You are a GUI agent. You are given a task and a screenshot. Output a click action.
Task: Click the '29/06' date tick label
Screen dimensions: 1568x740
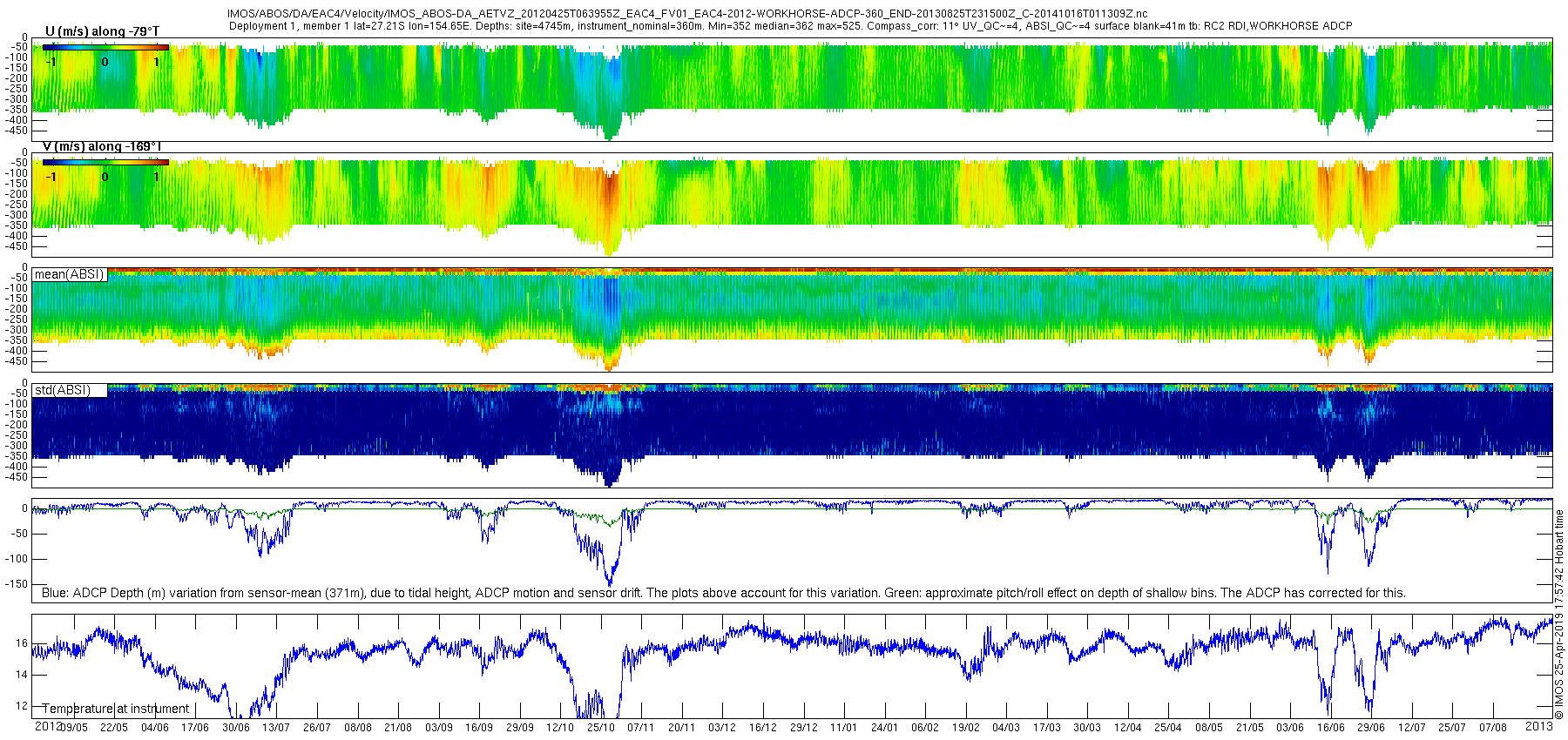click(x=1371, y=727)
